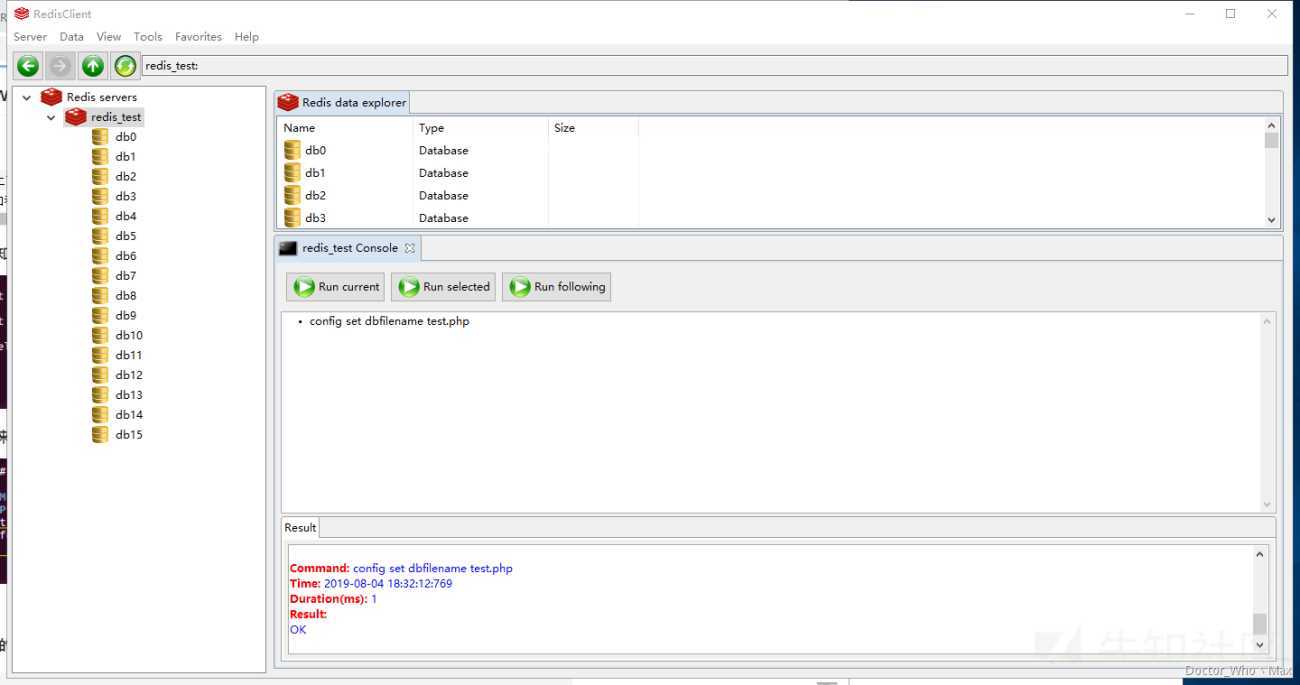This screenshot has width=1300, height=685.
Task: Click the Duration(ms) value in Result pane
Action: (374, 599)
